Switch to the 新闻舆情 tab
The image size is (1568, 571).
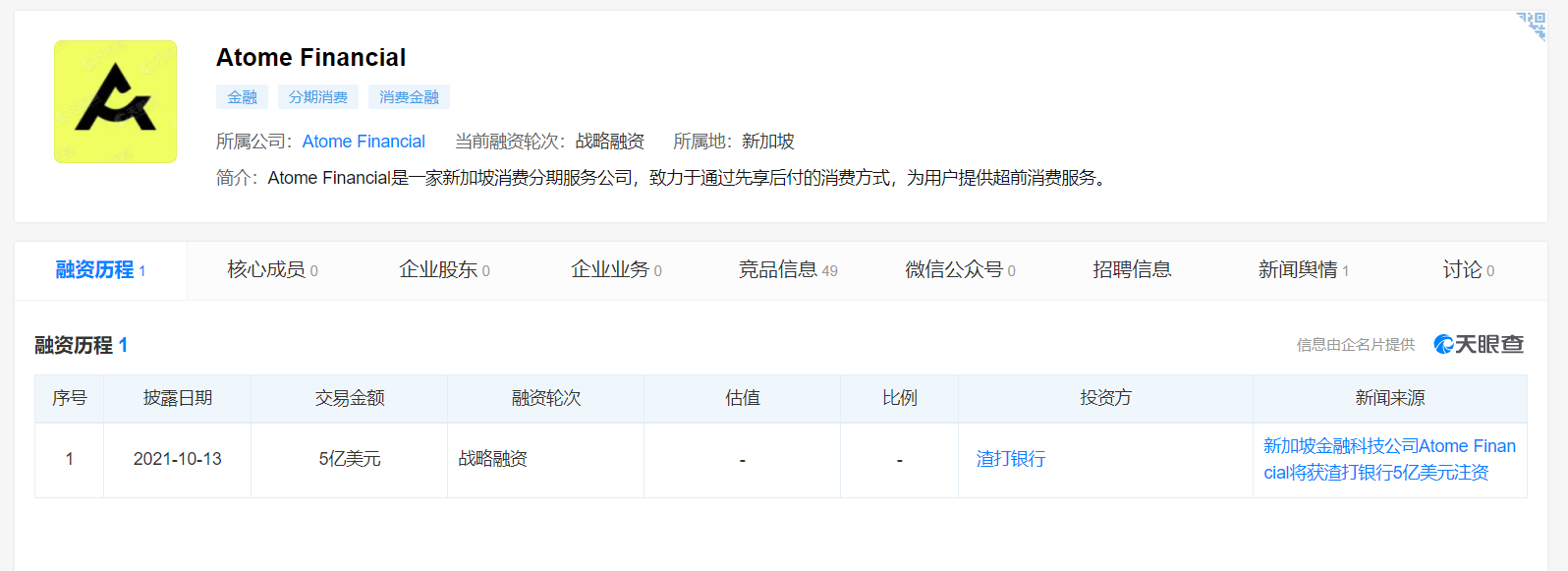pos(1304,270)
